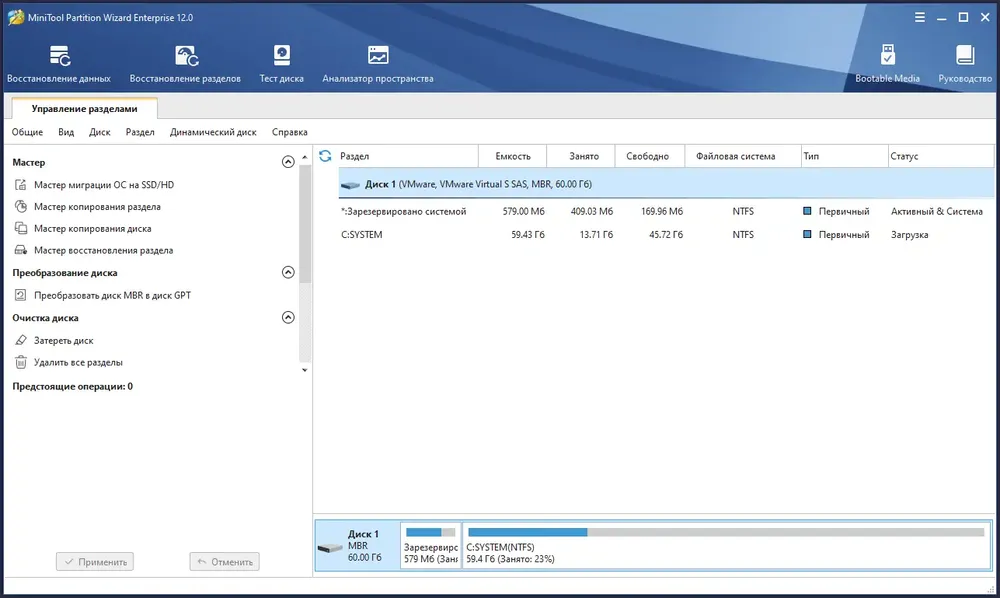Click icon for Мастер копирования диска
1000x598 pixels.
pyautogui.click(x=20, y=228)
